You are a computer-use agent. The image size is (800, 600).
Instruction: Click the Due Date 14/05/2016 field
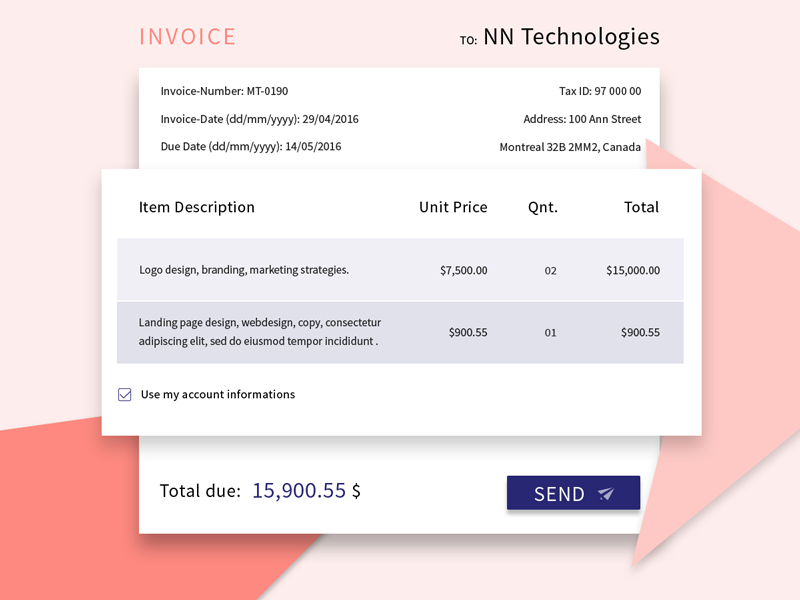(251, 147)
